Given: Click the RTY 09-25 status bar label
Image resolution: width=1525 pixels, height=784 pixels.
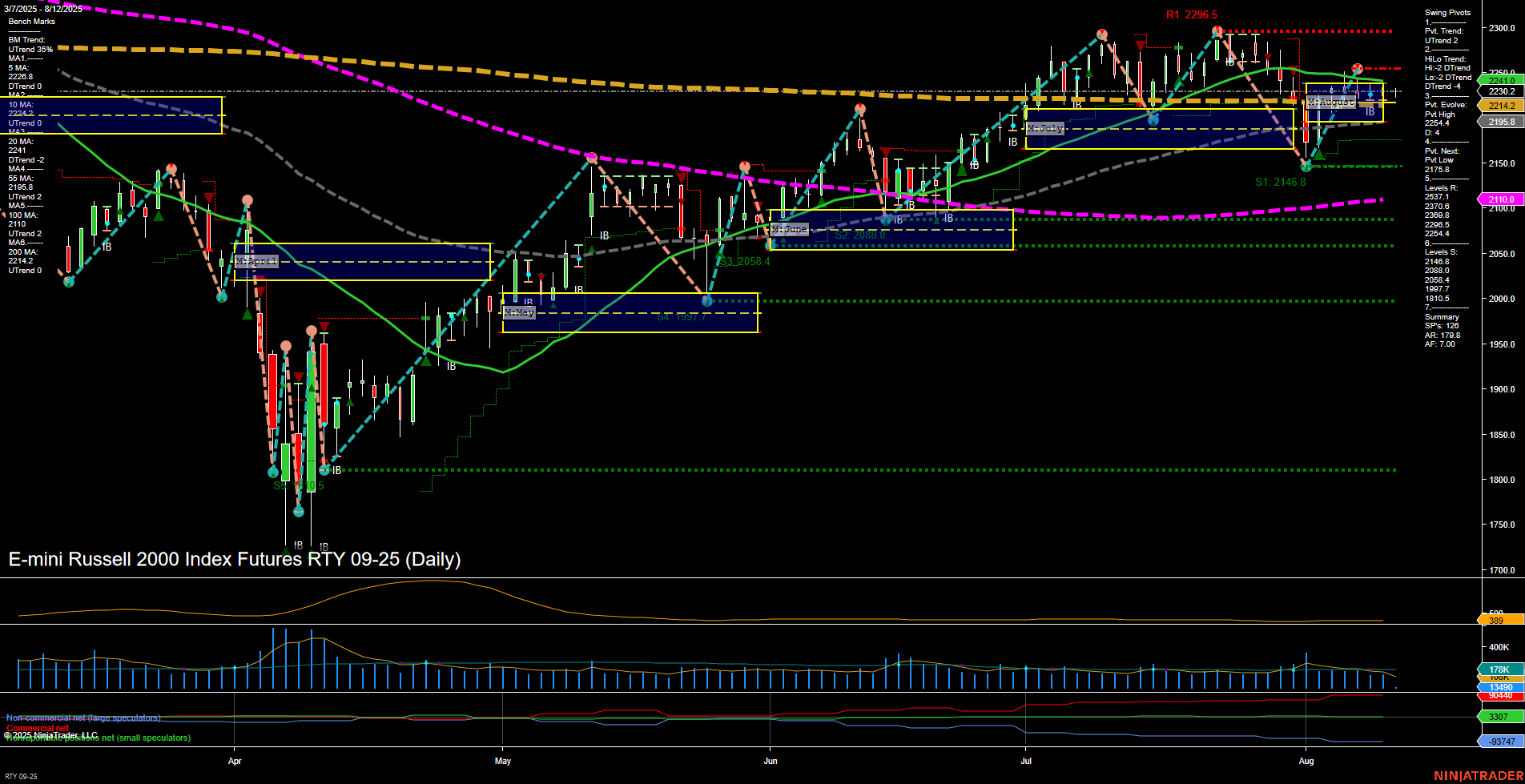Looking at the screenshot, I should (x=22, y=776).
